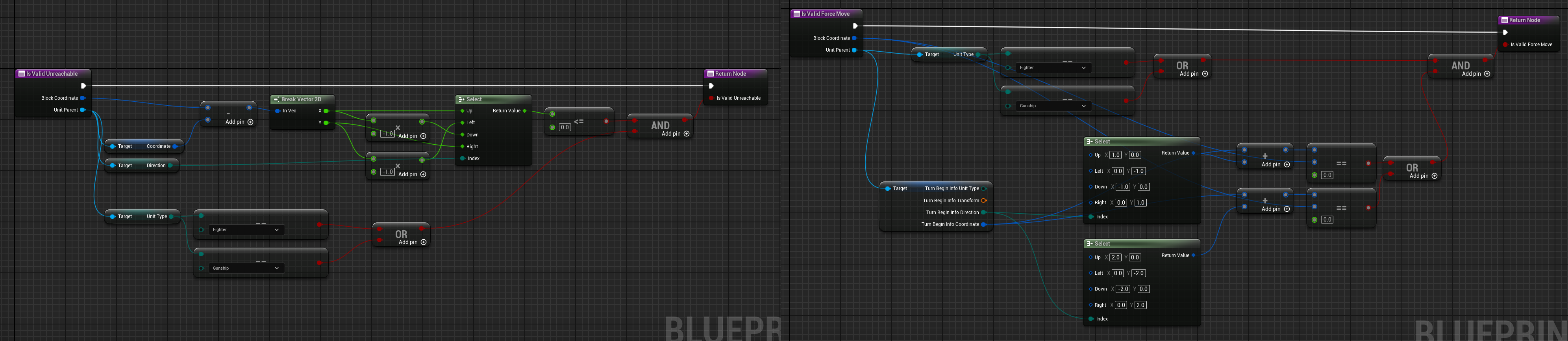Click the Y output pin on Break Vector 2D
1568x341 pixels.
(326, 123)
